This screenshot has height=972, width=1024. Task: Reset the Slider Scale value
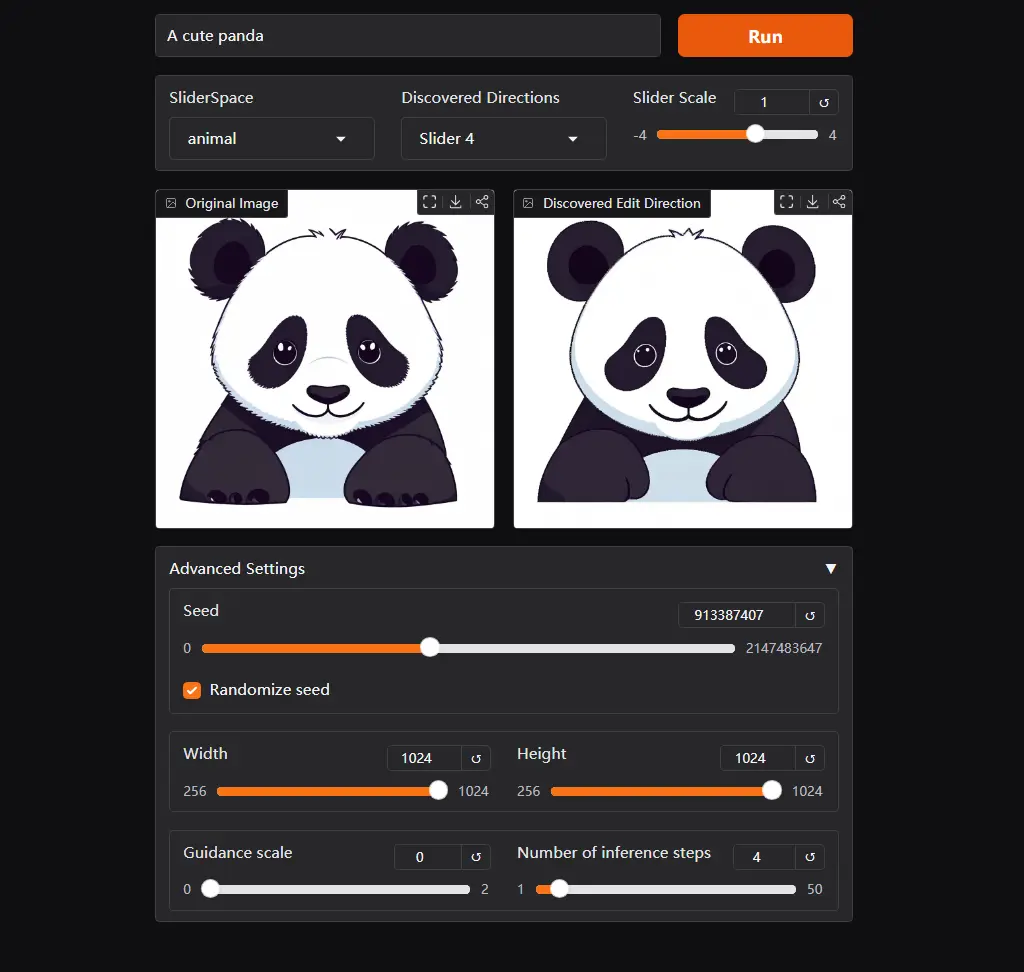pos(824,102)
